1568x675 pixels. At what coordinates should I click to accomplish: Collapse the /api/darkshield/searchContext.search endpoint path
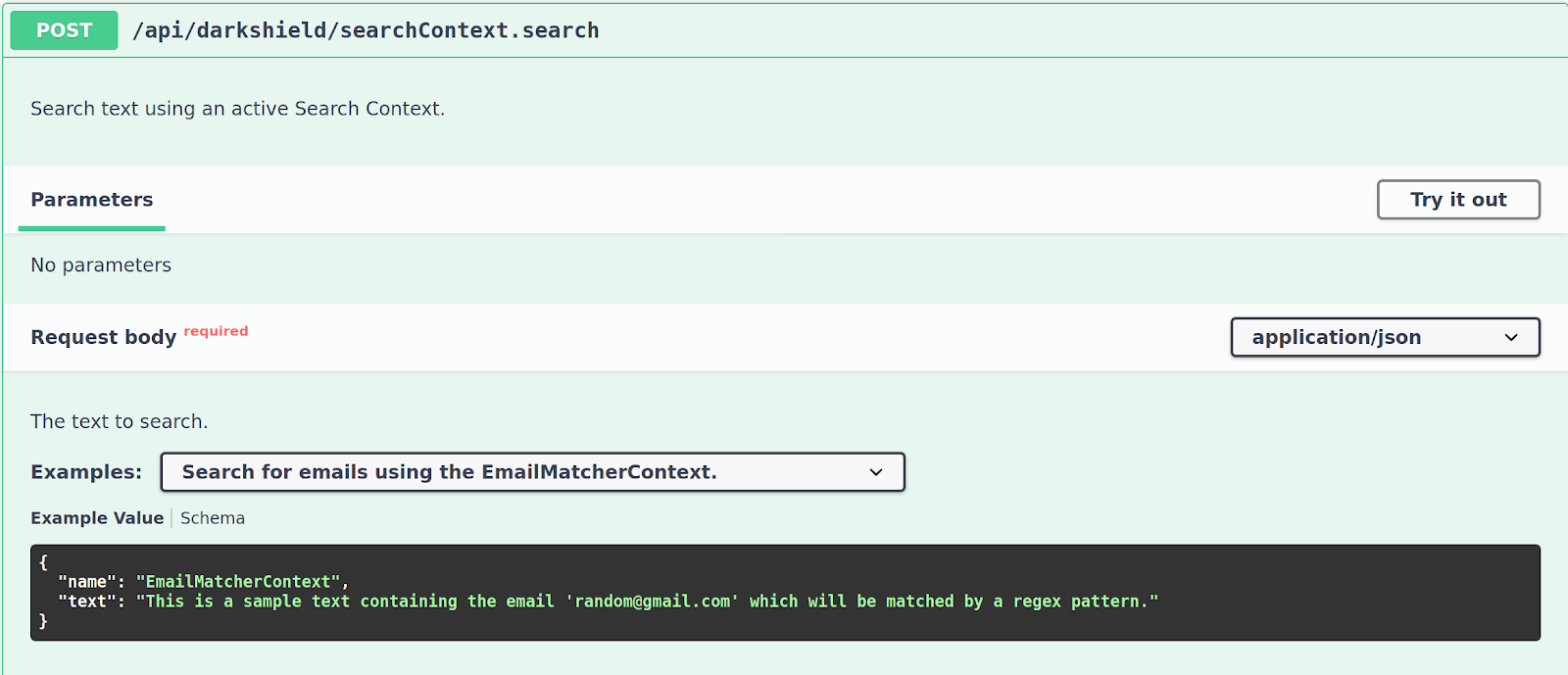point(366,30)
